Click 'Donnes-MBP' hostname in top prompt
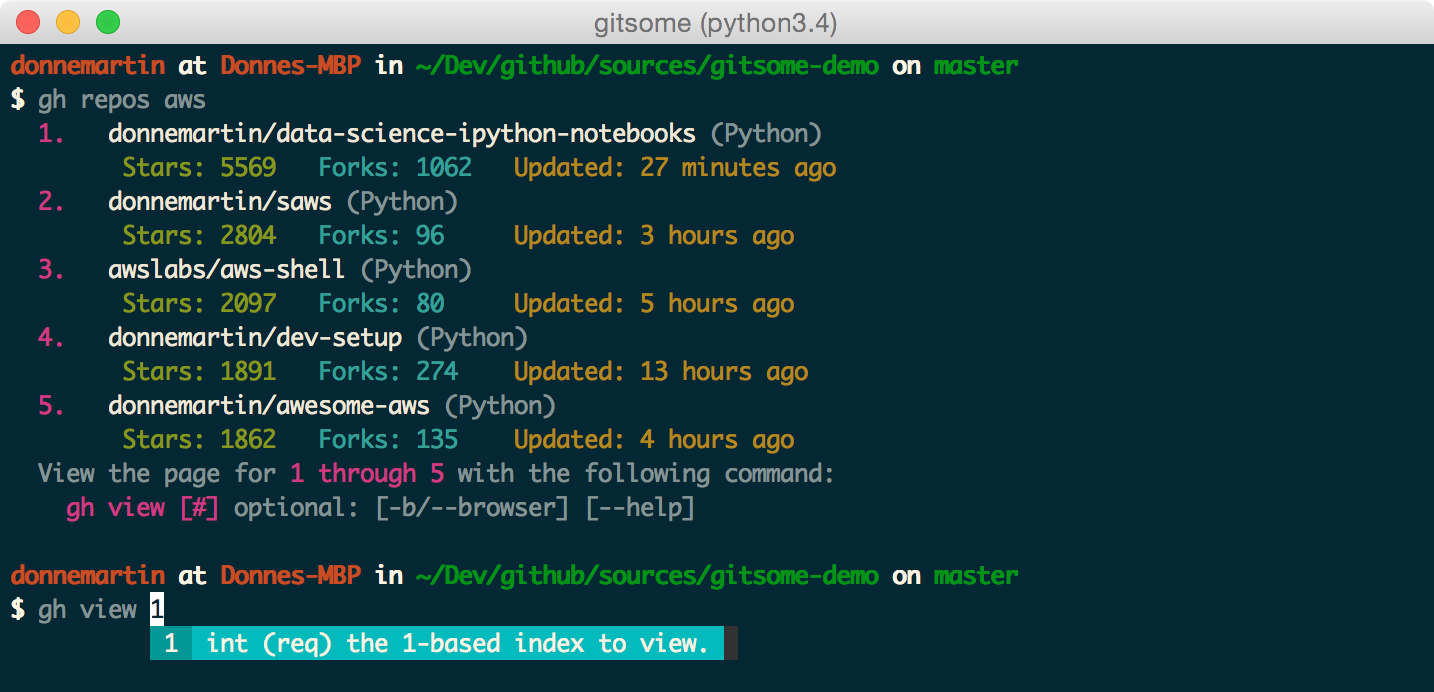This screenshot has height=692, width=1434. pyautogui.click(x=290, y=66)
